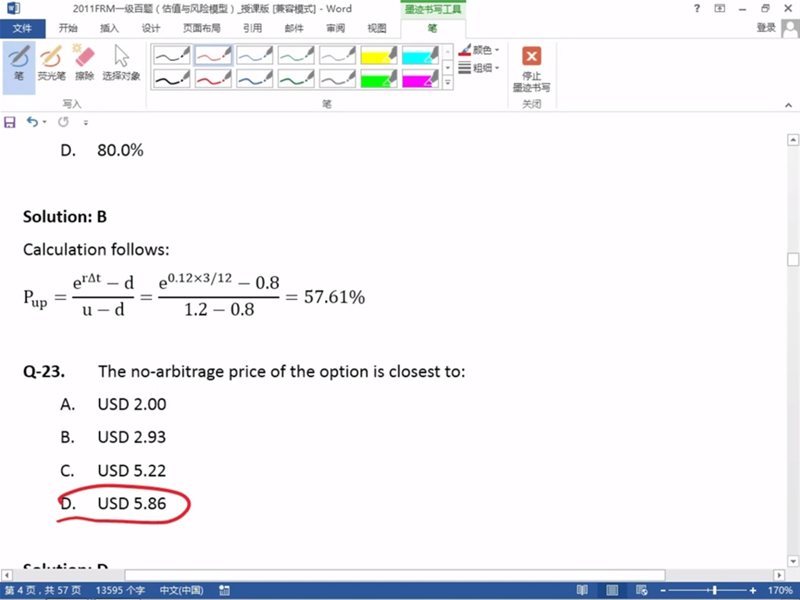This screenshot has width=800, height=600.
Task: Open Word Help question mark icon
Action: [696, 9]
